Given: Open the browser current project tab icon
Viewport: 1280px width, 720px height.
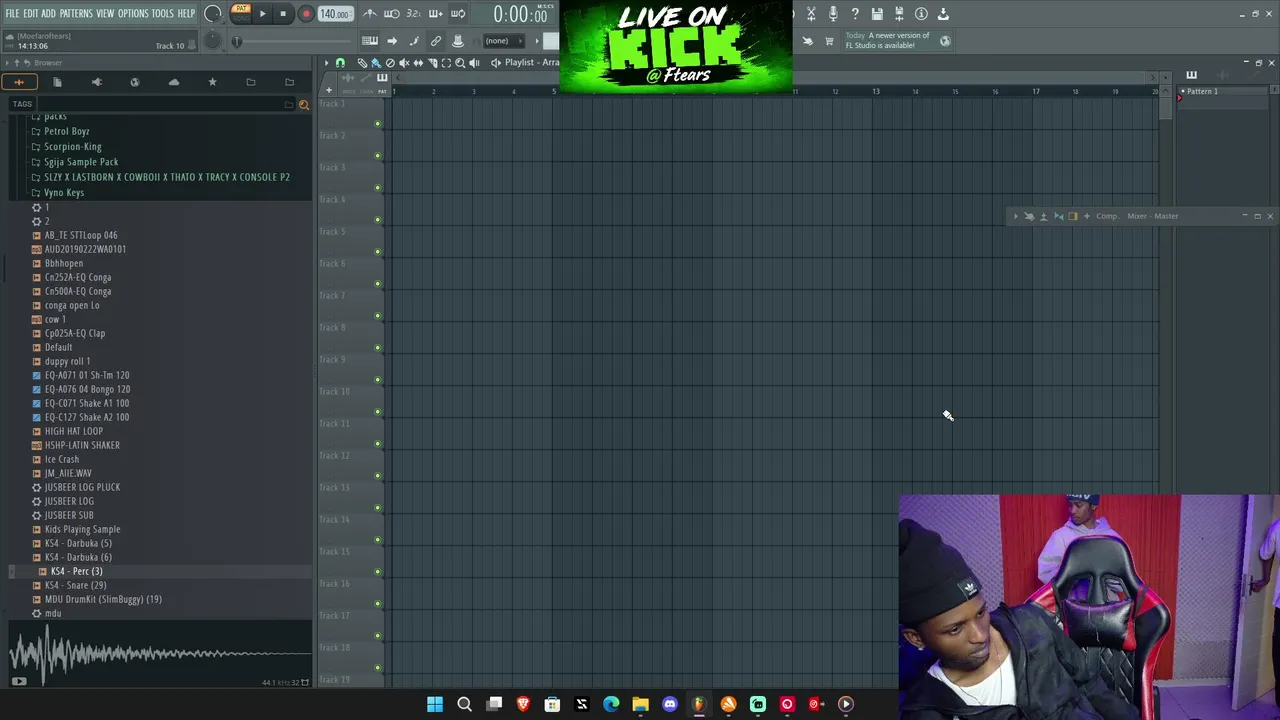Looking at the screenshot, I should coord(57,82).
